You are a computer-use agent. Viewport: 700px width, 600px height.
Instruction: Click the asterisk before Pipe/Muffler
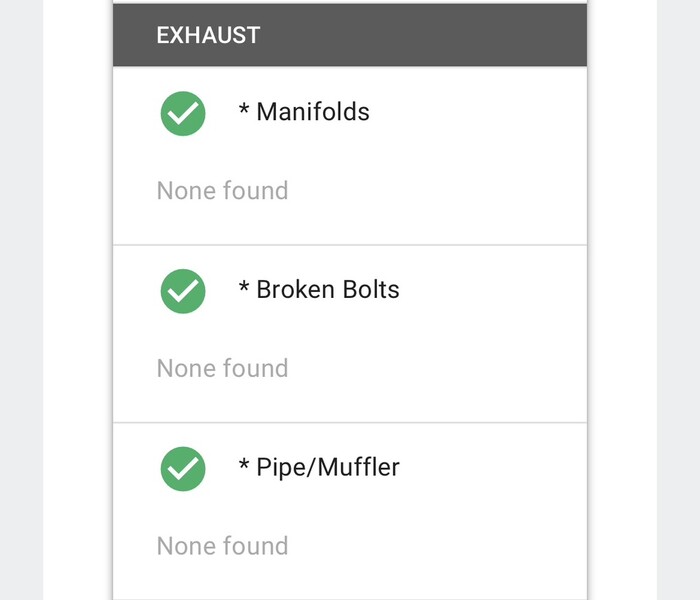click(x=243, y=466)
